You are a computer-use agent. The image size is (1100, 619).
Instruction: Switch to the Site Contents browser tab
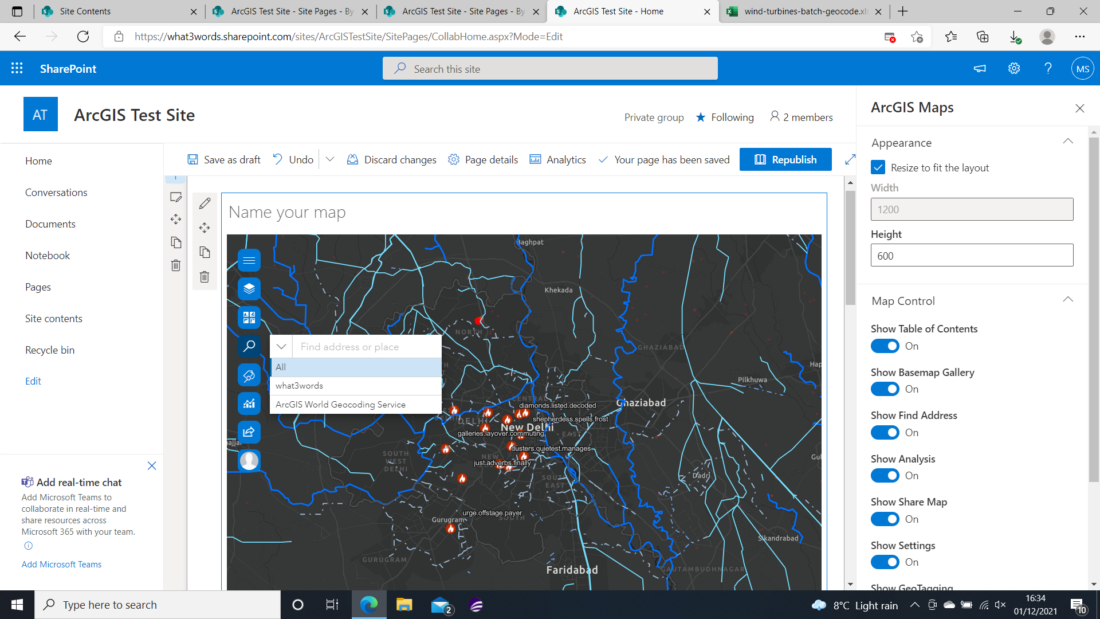pyautogui.click(x=119, y=11)
